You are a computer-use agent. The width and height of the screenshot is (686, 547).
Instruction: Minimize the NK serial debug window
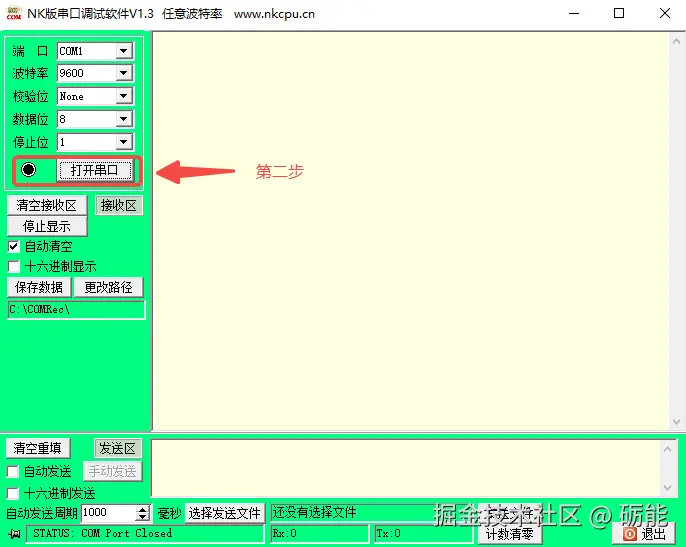tap(574, 13)
